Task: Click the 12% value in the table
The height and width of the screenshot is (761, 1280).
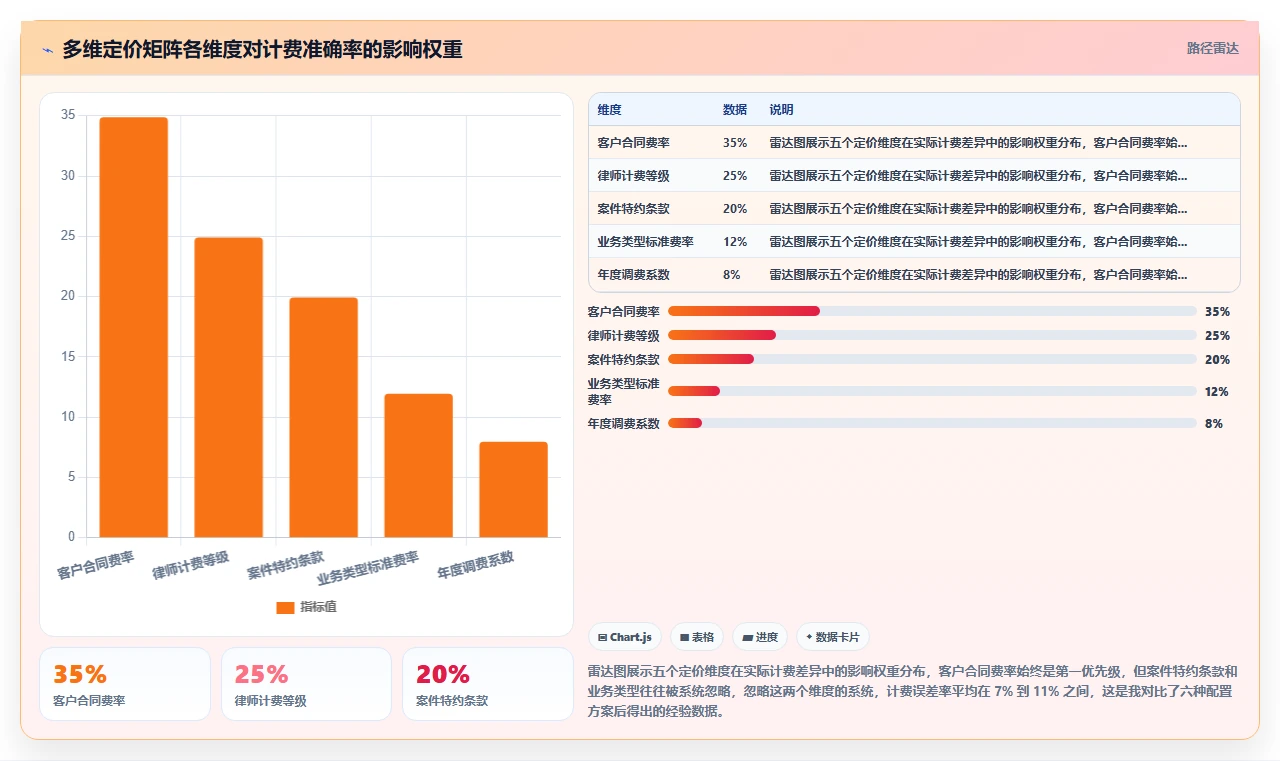Action: pyautogui.click(x=735, y=242)
